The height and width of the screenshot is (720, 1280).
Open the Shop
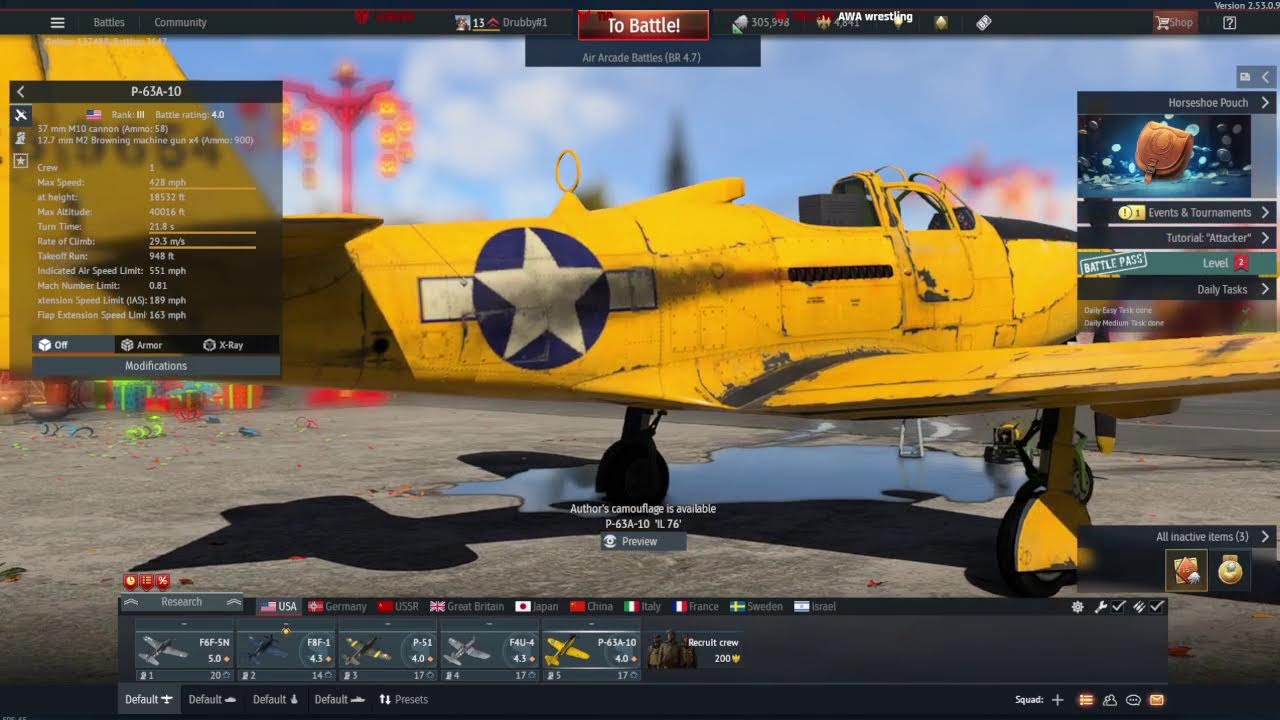(x=1174, y=22)
